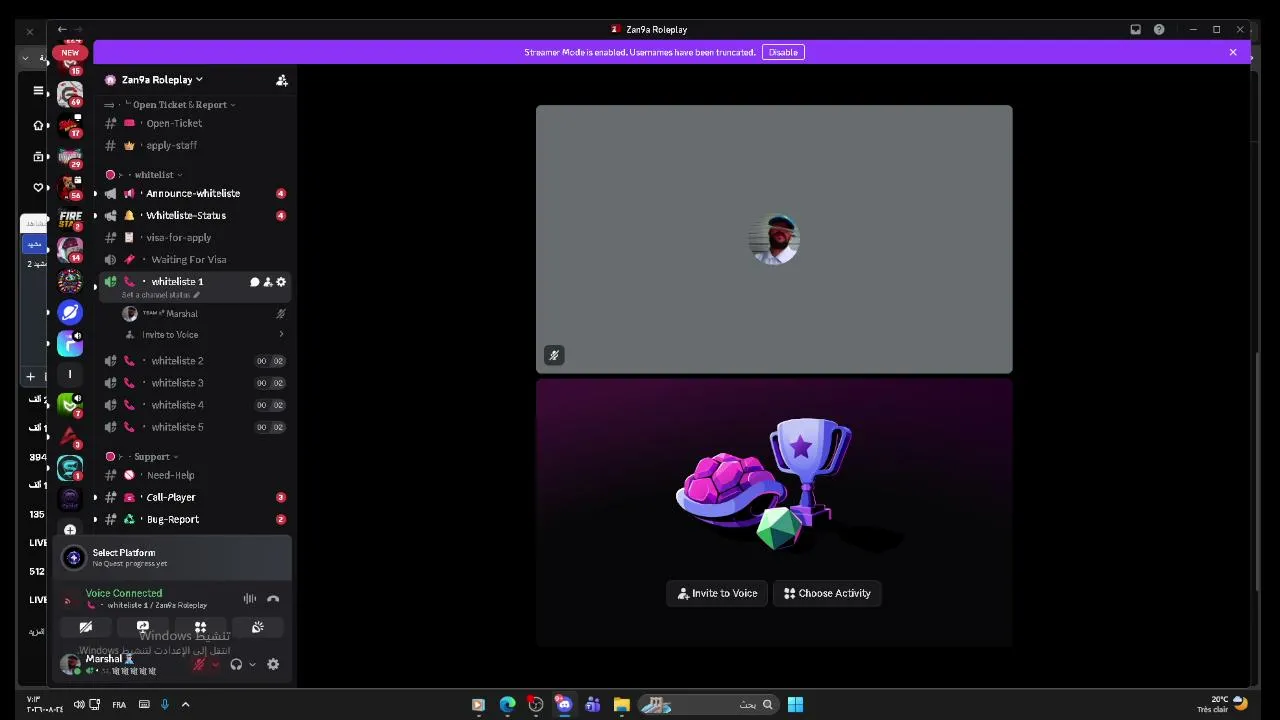Open Discord help icon in the title bar
Viewport: 1280px width, 720px height.
tap(1159, 30)
